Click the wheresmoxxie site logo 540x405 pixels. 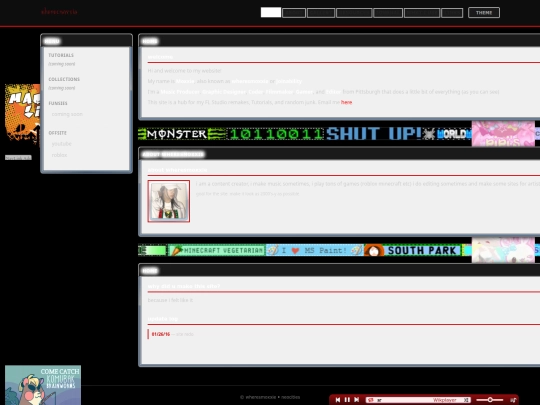point(59,12)
